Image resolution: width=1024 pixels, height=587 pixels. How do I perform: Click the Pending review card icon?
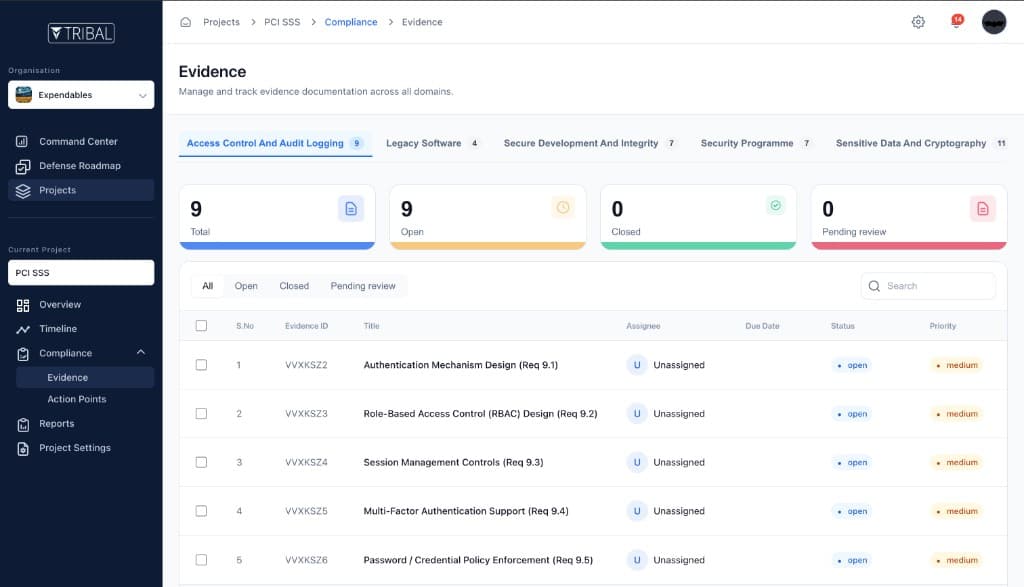click(x=983, y=209)
